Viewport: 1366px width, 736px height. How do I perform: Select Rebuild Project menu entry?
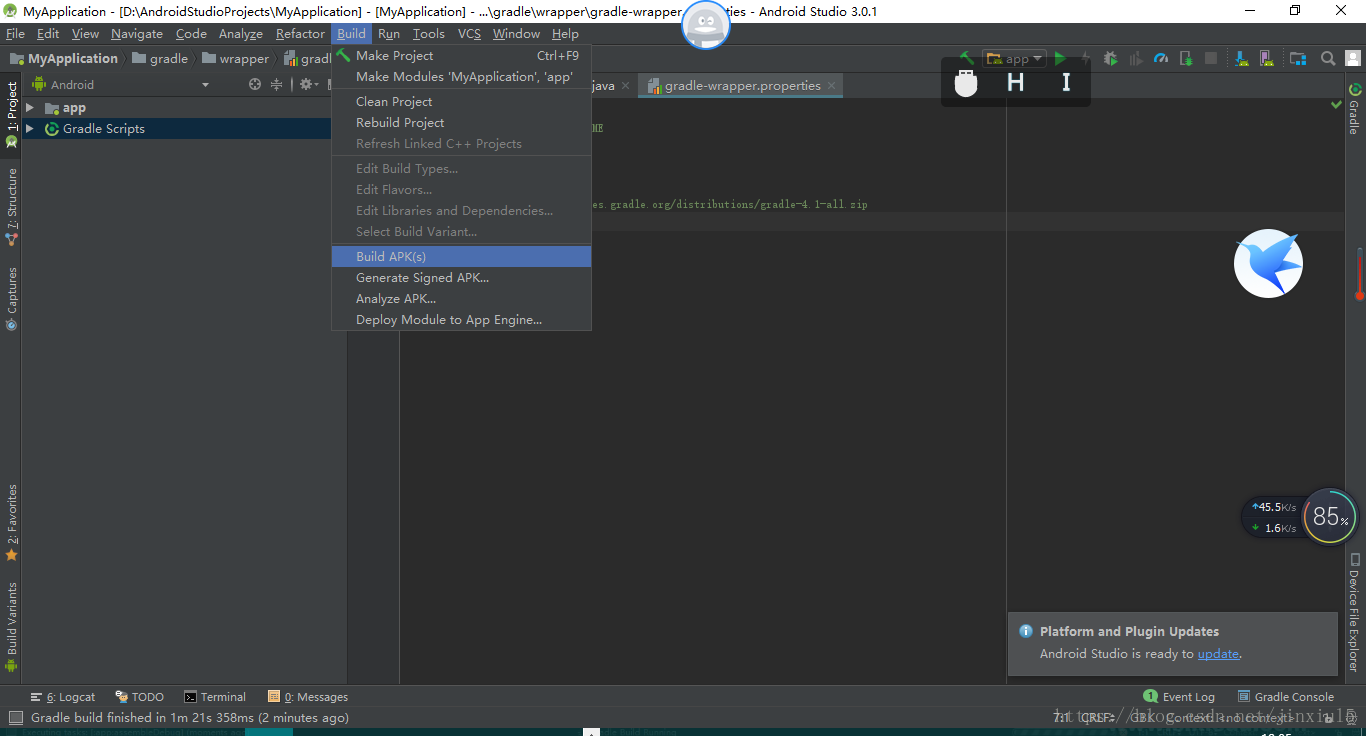pyautogui.click(x=461, y=123)
